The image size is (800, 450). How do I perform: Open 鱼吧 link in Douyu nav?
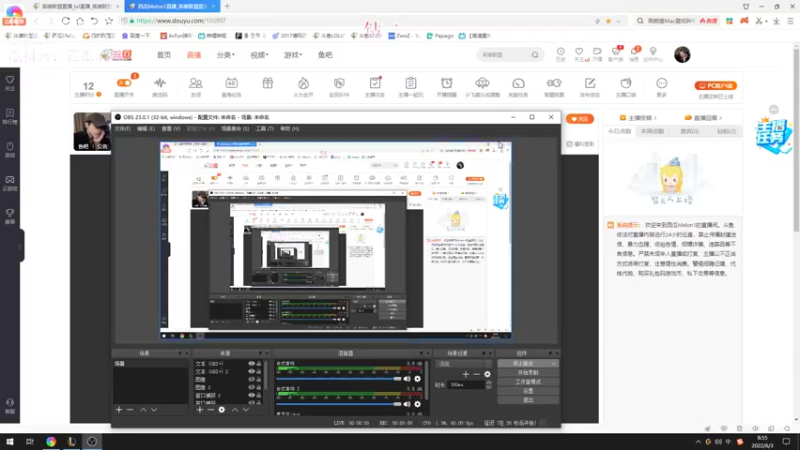tap(325, 55)
